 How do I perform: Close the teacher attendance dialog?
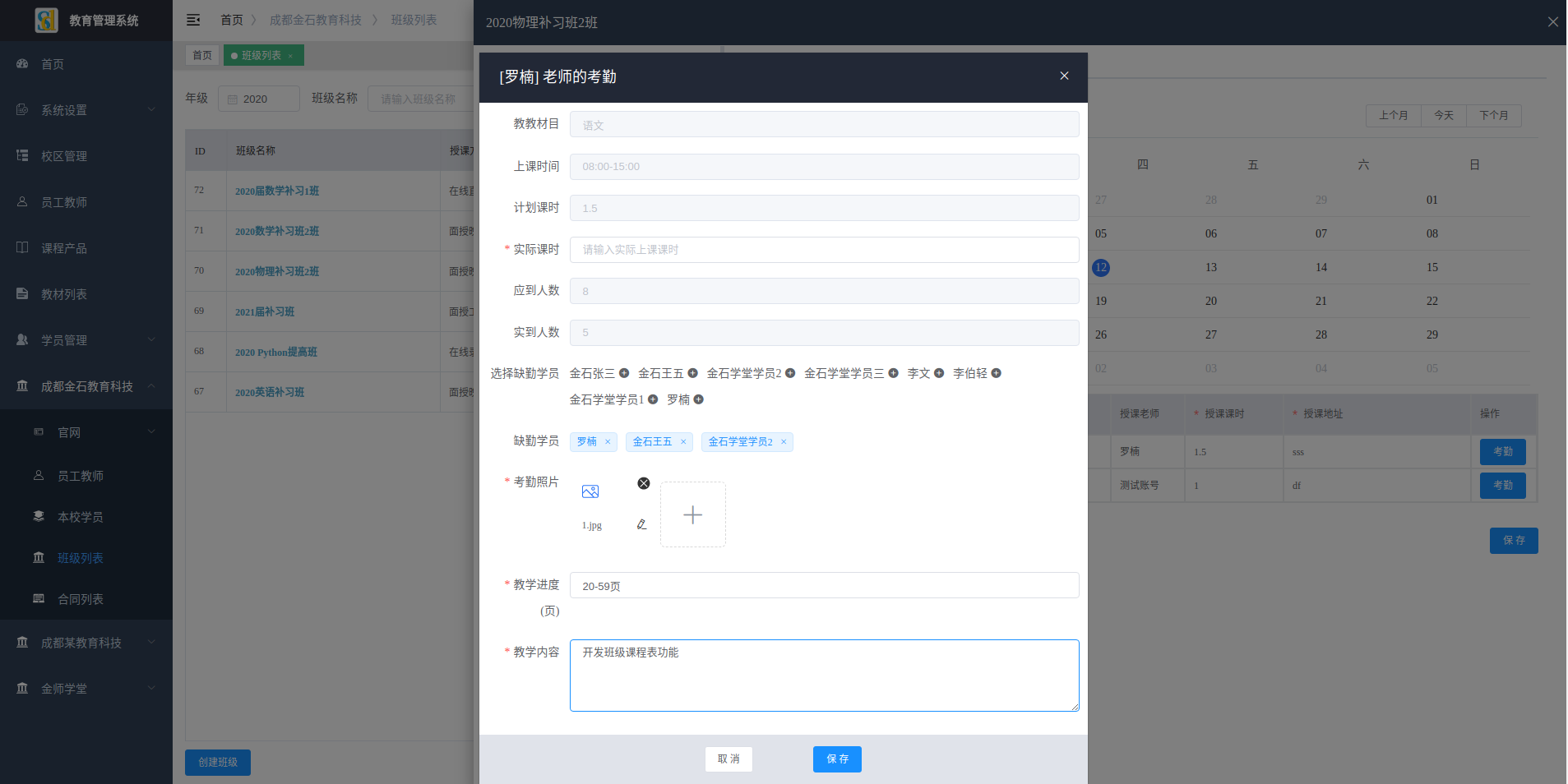click(x=1064, y=76)
